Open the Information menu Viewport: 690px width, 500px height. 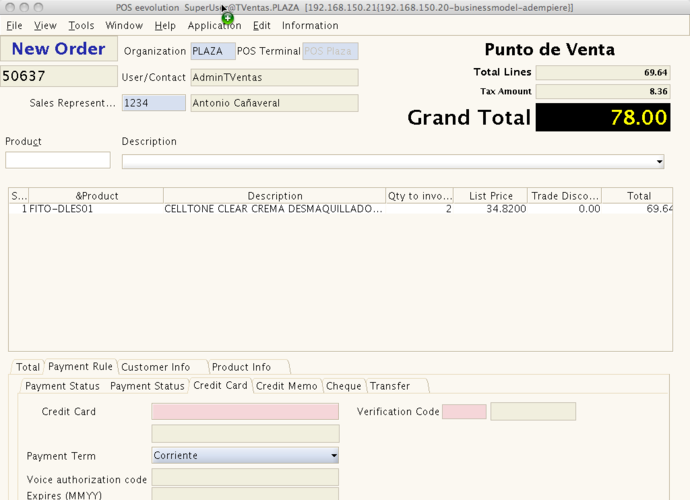tap(310, 26)
